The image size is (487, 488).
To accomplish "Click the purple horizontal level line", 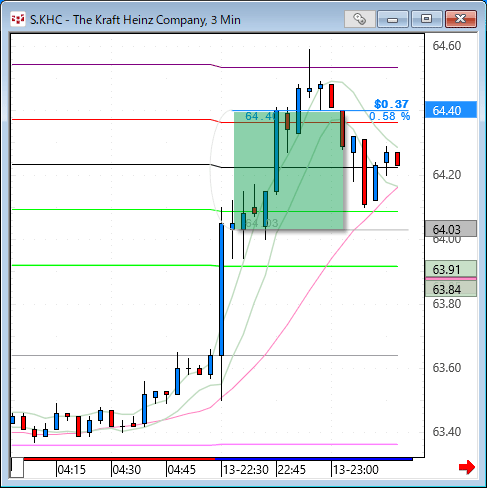I will [205, 66].
